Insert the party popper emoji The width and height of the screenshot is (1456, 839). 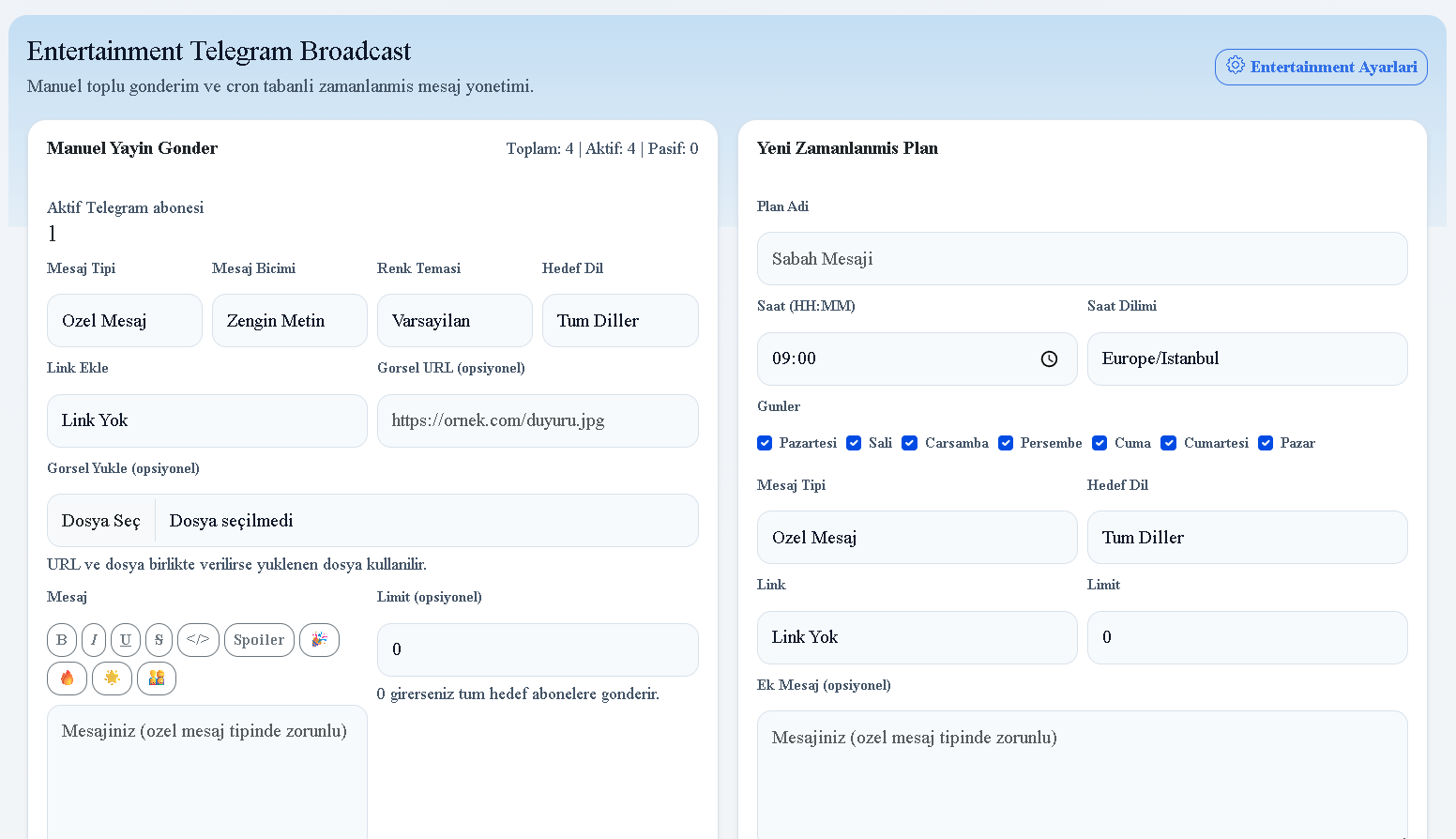(319, 640)
